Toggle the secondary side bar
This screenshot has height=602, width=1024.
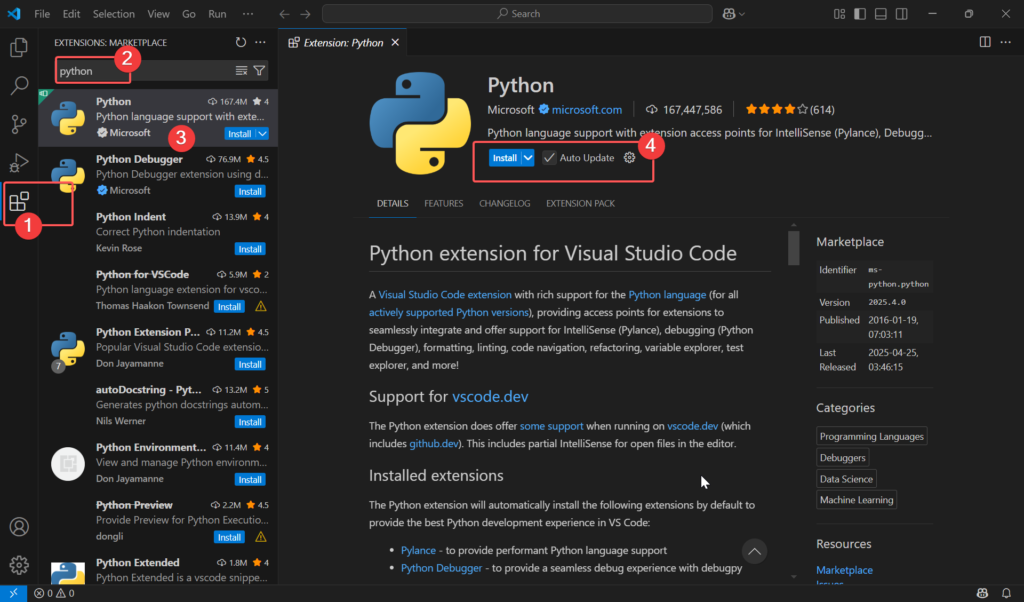[901, 14]
